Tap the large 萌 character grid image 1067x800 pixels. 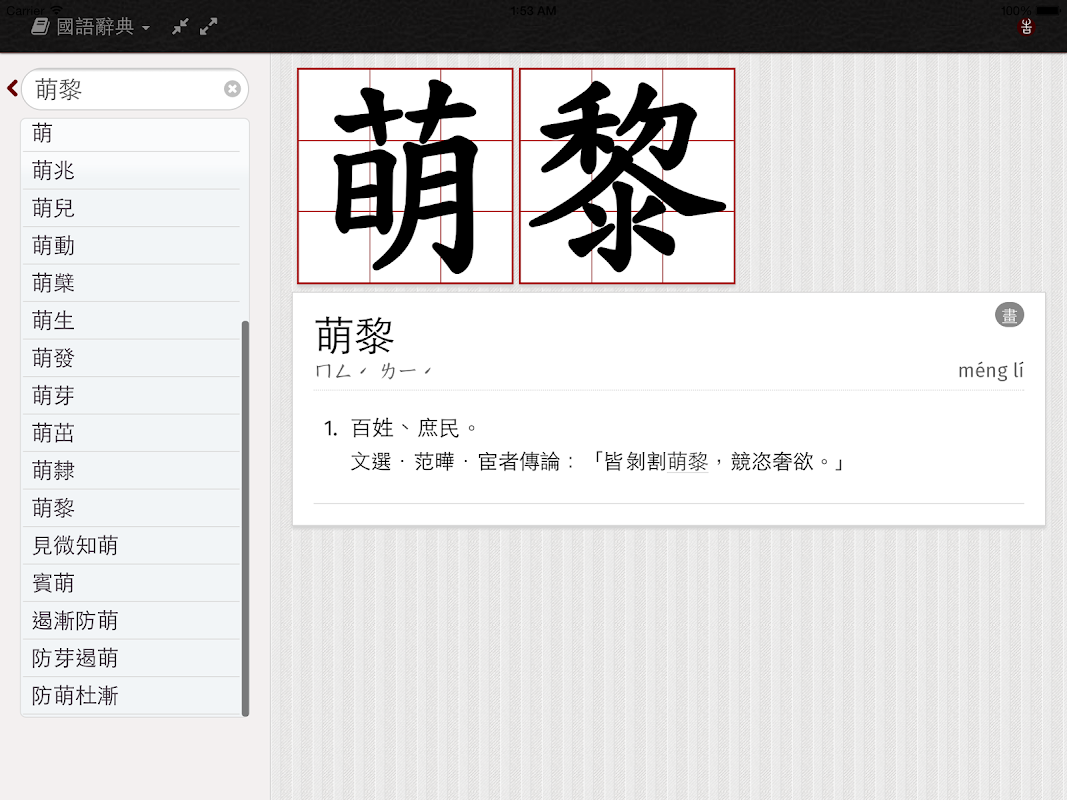tap(404, 176)
